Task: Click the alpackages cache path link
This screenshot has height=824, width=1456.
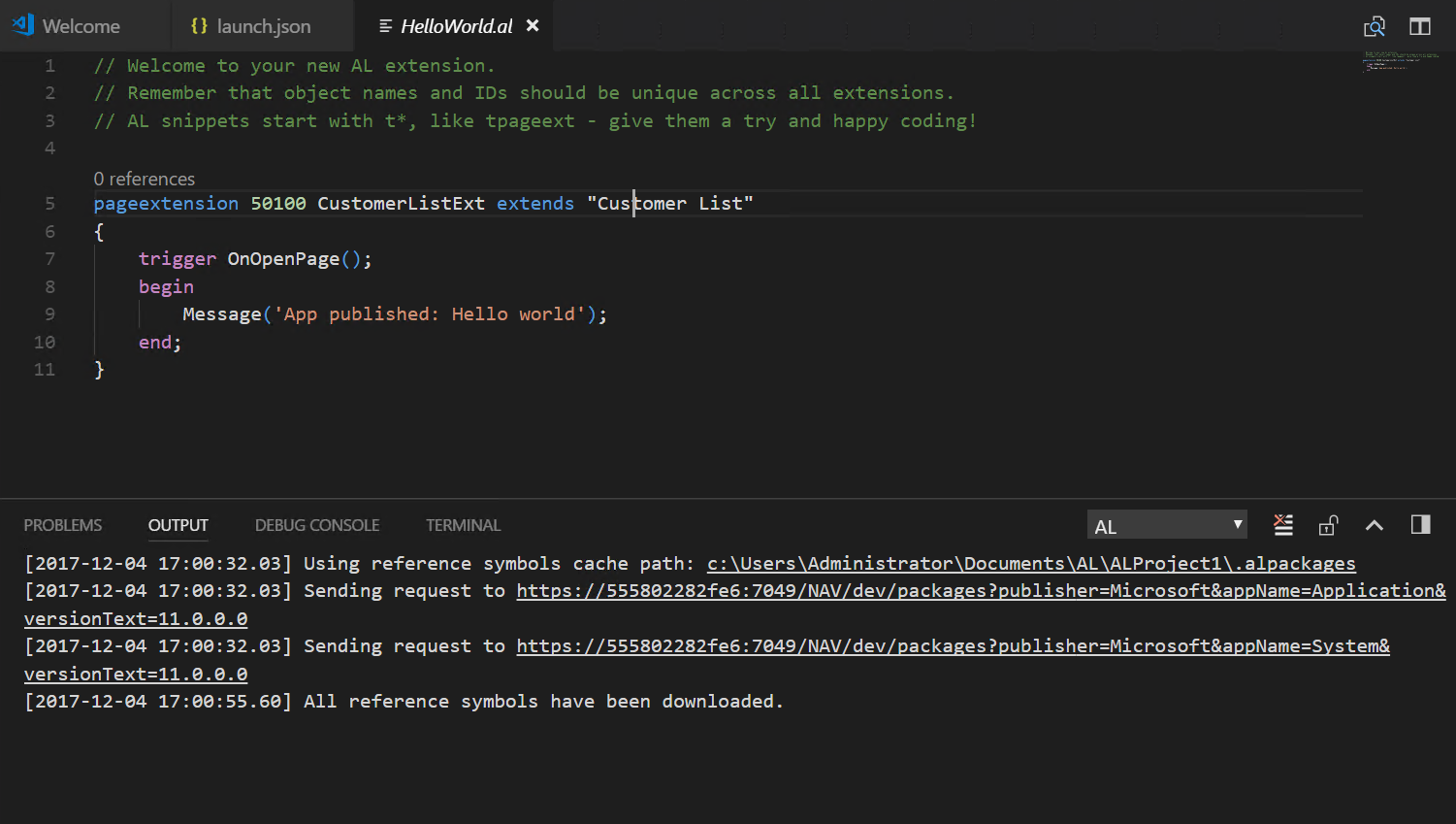Action: click(x=1030, y=563)
